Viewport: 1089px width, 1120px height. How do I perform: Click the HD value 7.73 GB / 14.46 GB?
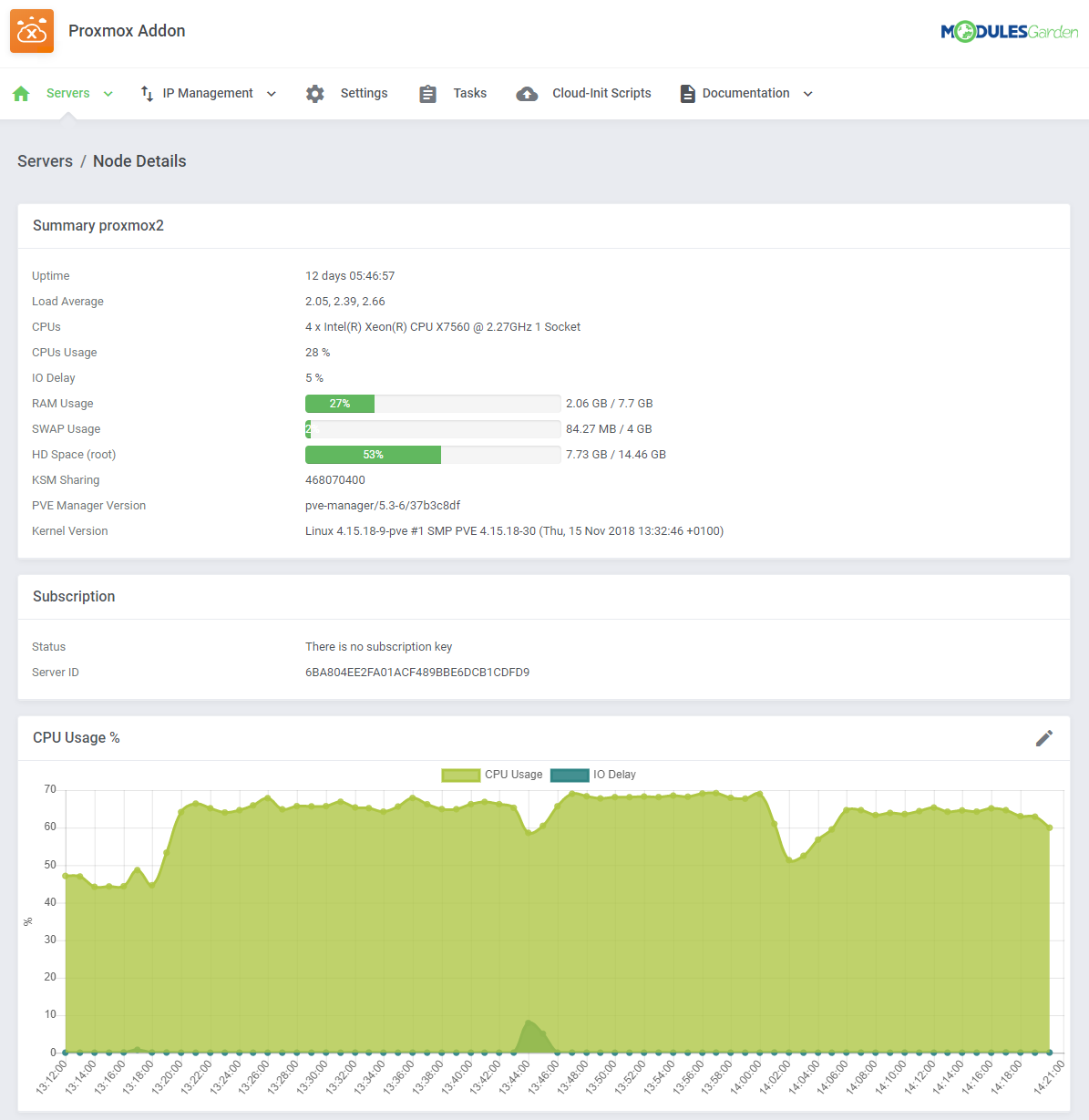point(616,455)
